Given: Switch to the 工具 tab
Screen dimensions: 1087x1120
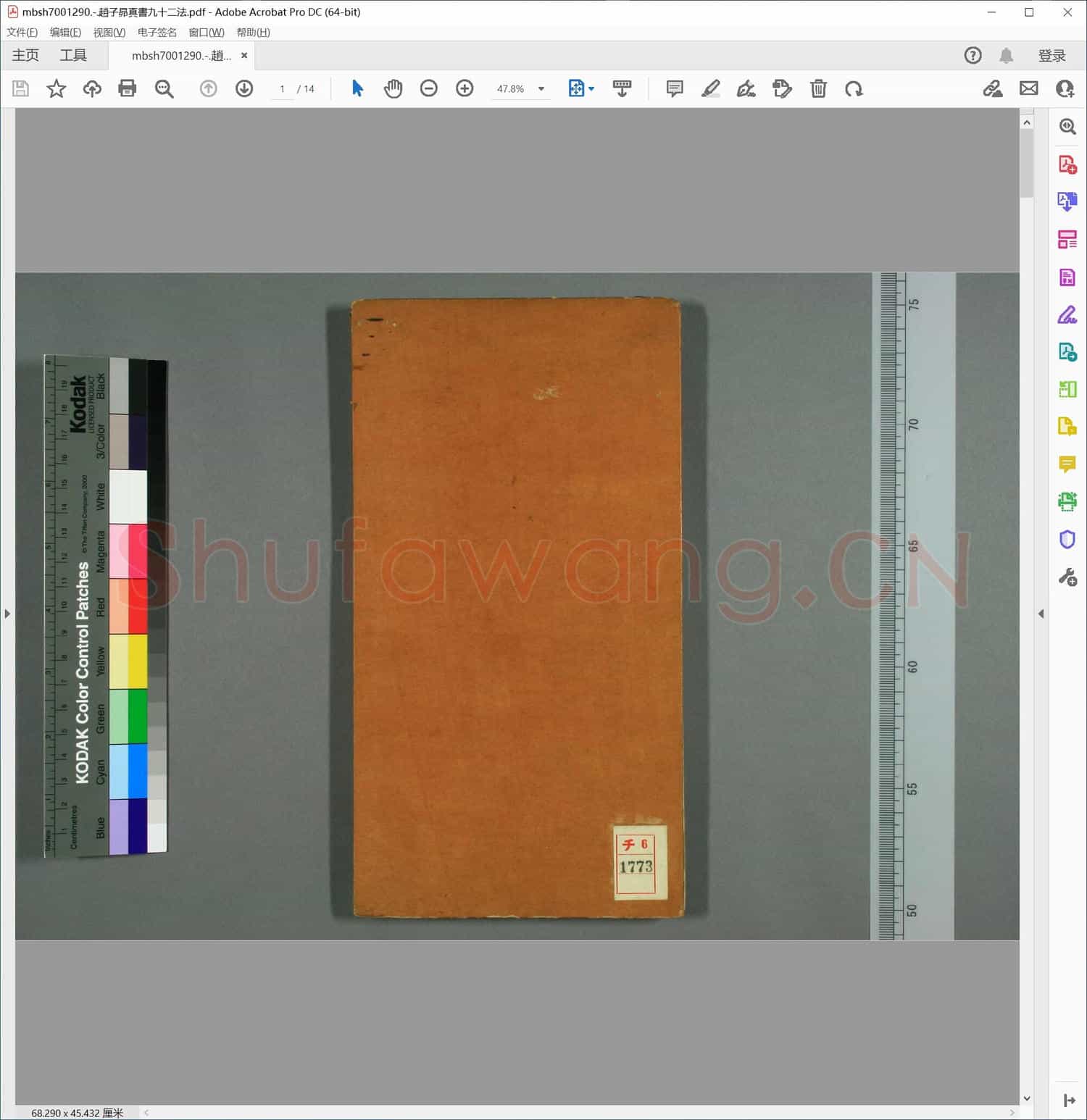Looking at the screenshot, I should pos(72,56).
